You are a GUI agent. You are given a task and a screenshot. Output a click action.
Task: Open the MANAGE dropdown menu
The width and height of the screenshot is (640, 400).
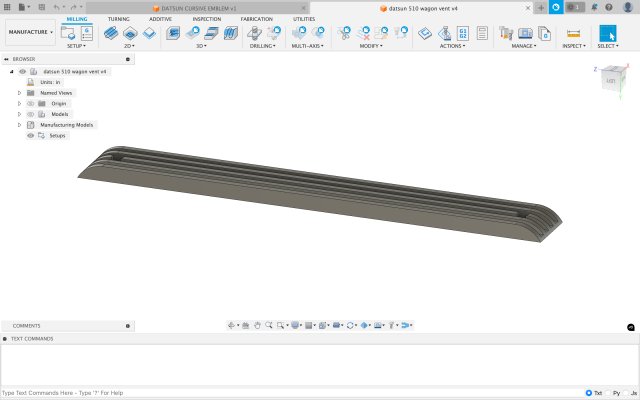click(x=524, y=46)
